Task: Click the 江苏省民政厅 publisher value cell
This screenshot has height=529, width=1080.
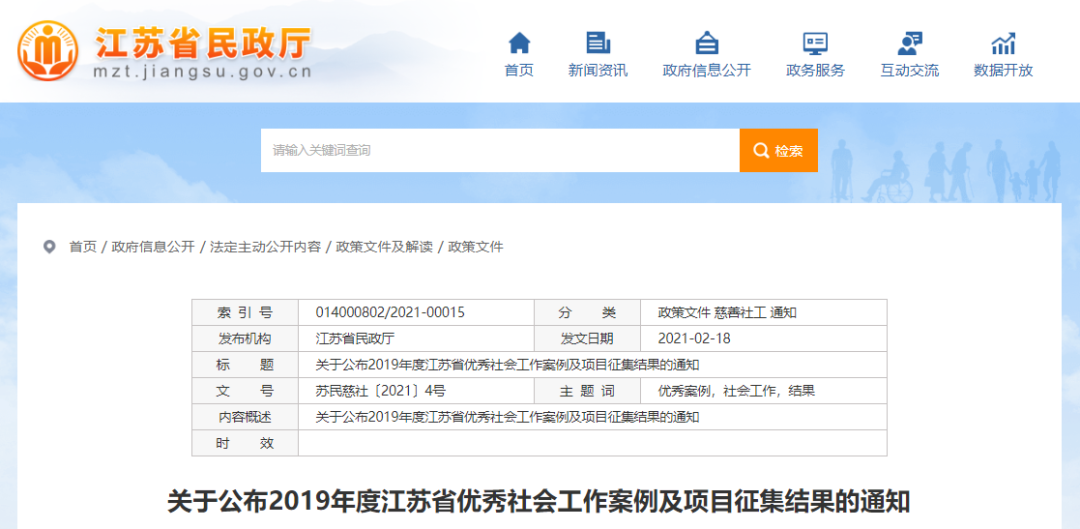Action: click(x=416, y=339)
